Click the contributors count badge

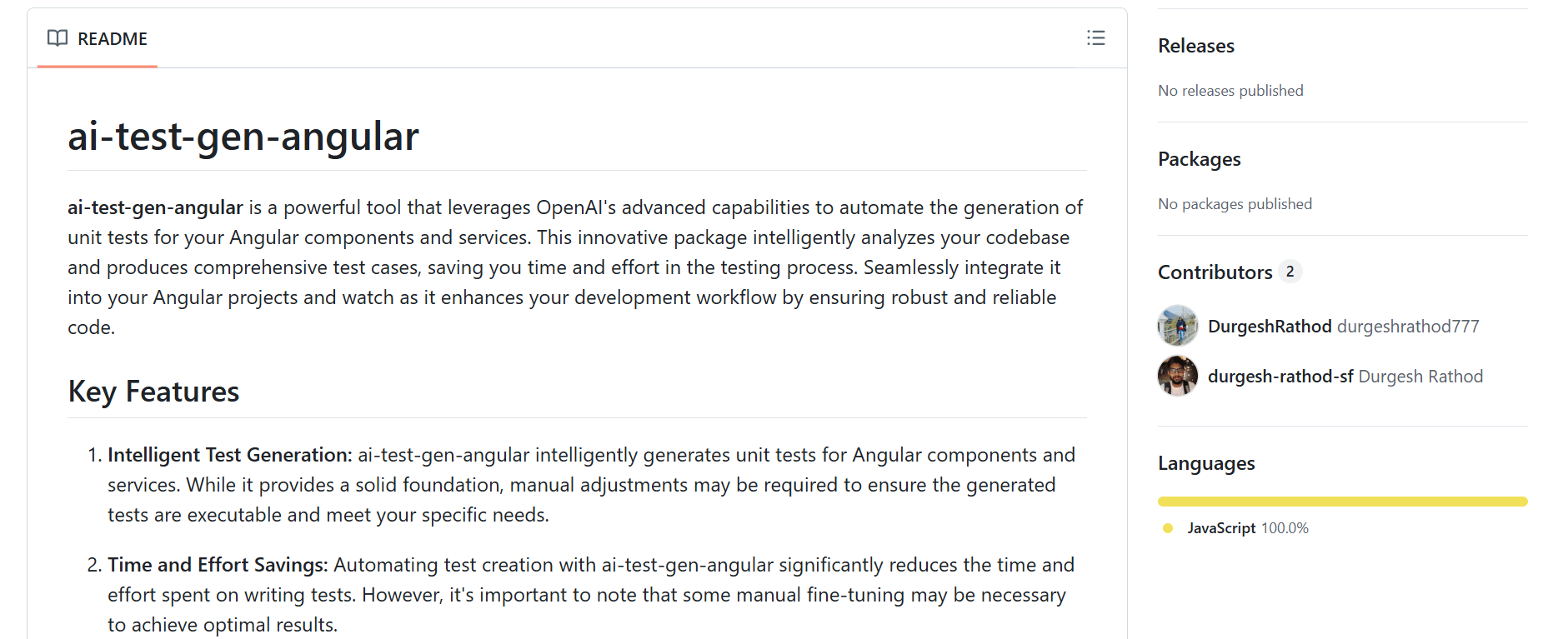click(1290, 272)
